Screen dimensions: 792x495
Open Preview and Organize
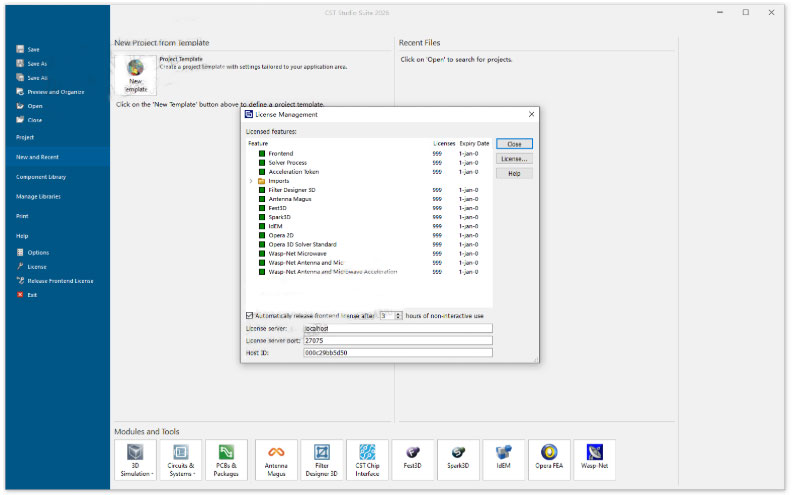51,92
